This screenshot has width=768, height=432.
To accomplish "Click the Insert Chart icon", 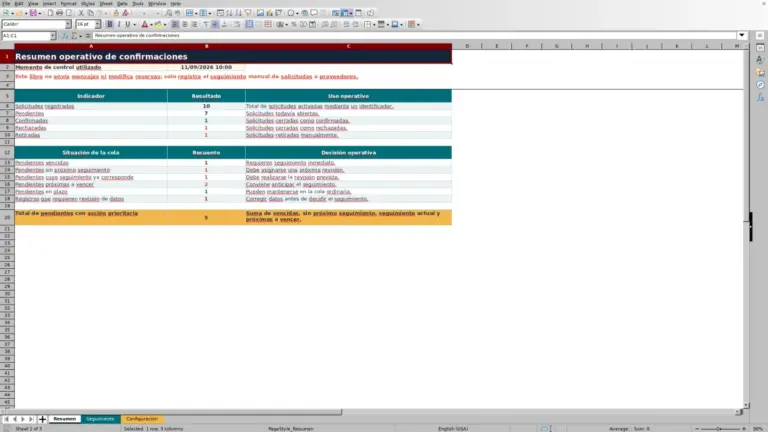I will (269, 13).
